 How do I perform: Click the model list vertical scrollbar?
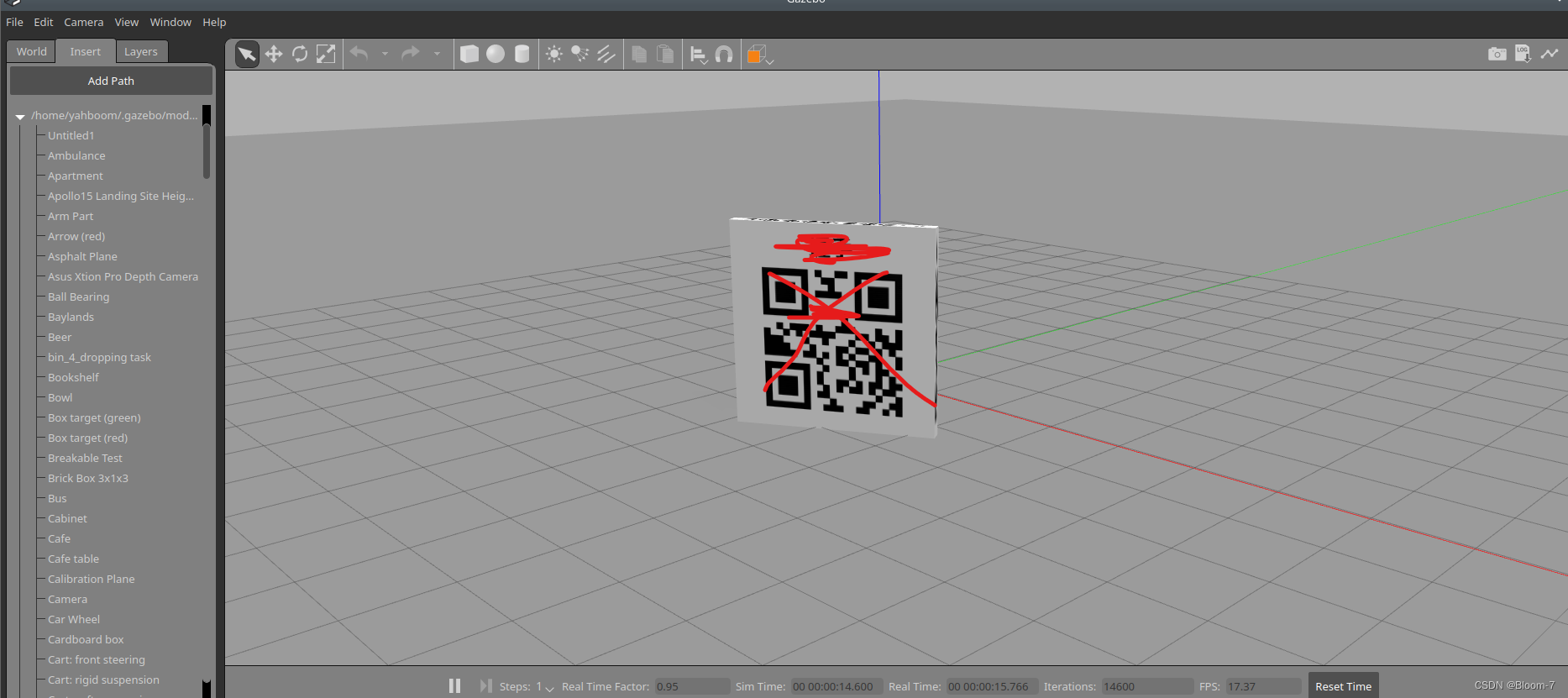tap(207, 152)
